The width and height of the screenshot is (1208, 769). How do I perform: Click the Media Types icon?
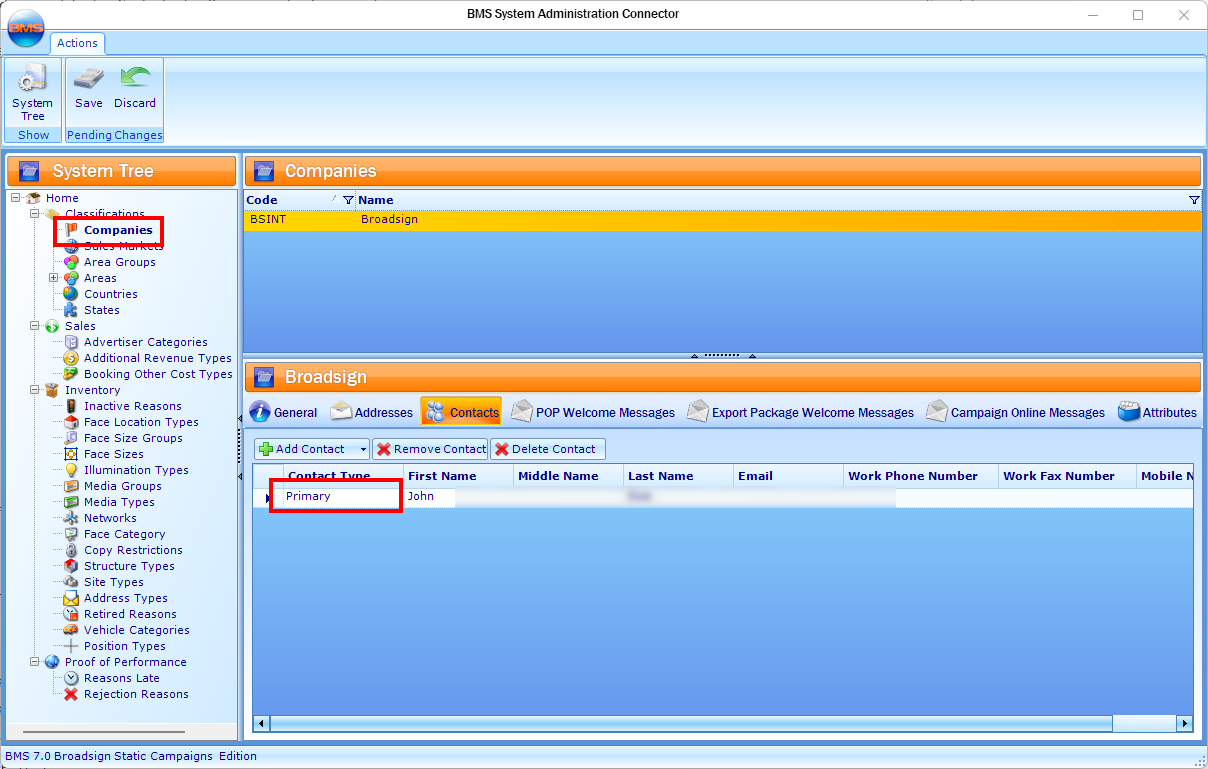click(71, 502)
